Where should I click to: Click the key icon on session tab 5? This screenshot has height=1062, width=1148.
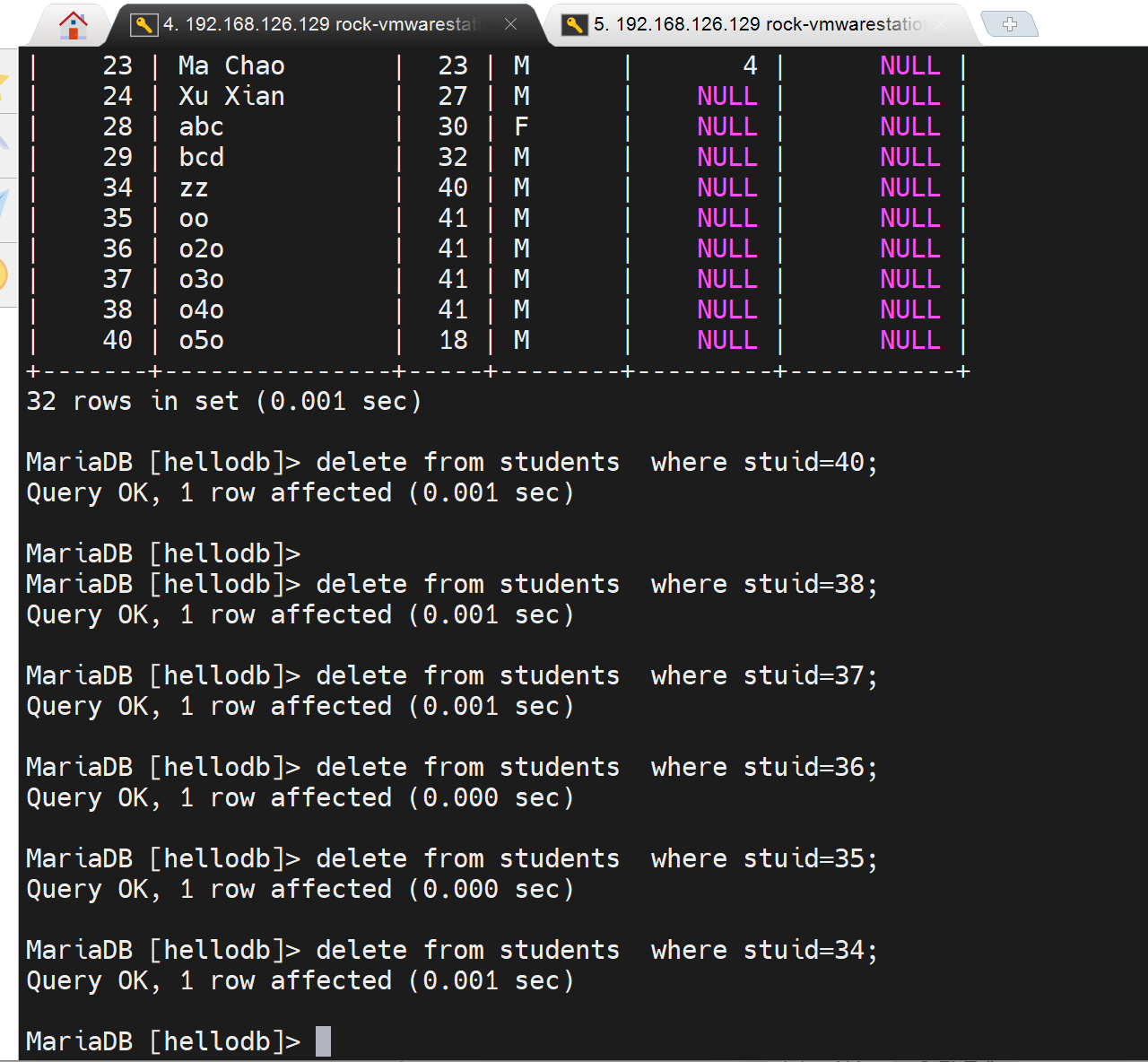pyautogui.click(x=574, y=25)
